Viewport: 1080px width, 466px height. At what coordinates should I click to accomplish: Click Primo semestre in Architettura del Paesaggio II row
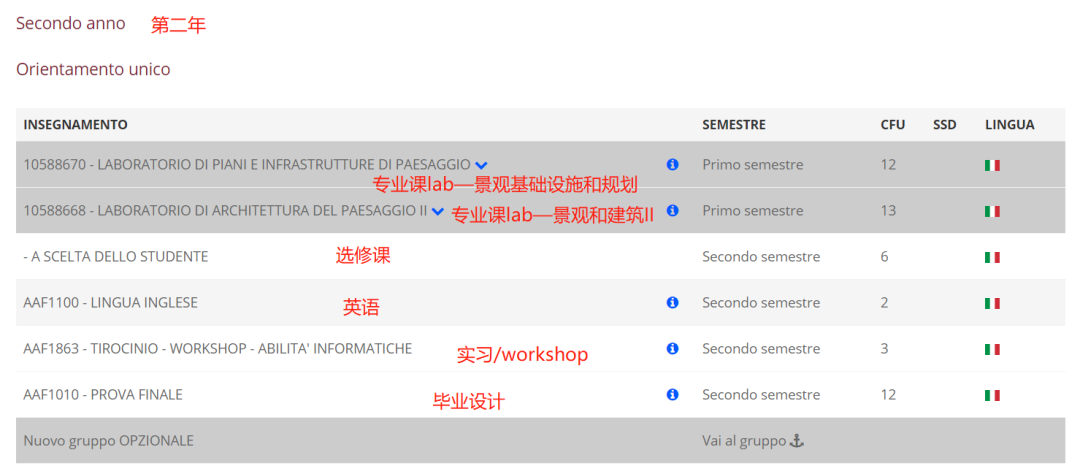point(753,211)
